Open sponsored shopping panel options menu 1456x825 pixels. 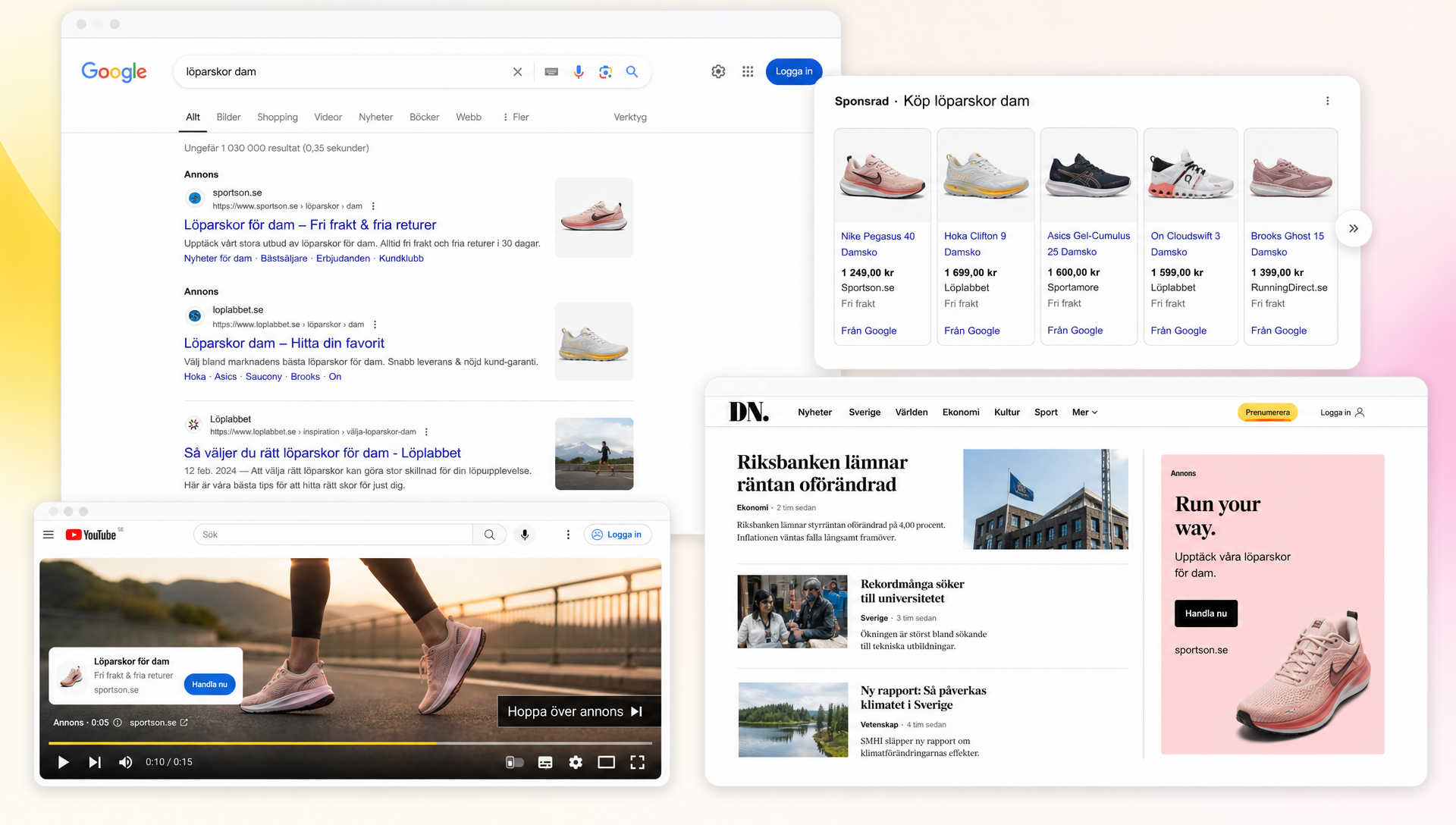click(1327, 101)
